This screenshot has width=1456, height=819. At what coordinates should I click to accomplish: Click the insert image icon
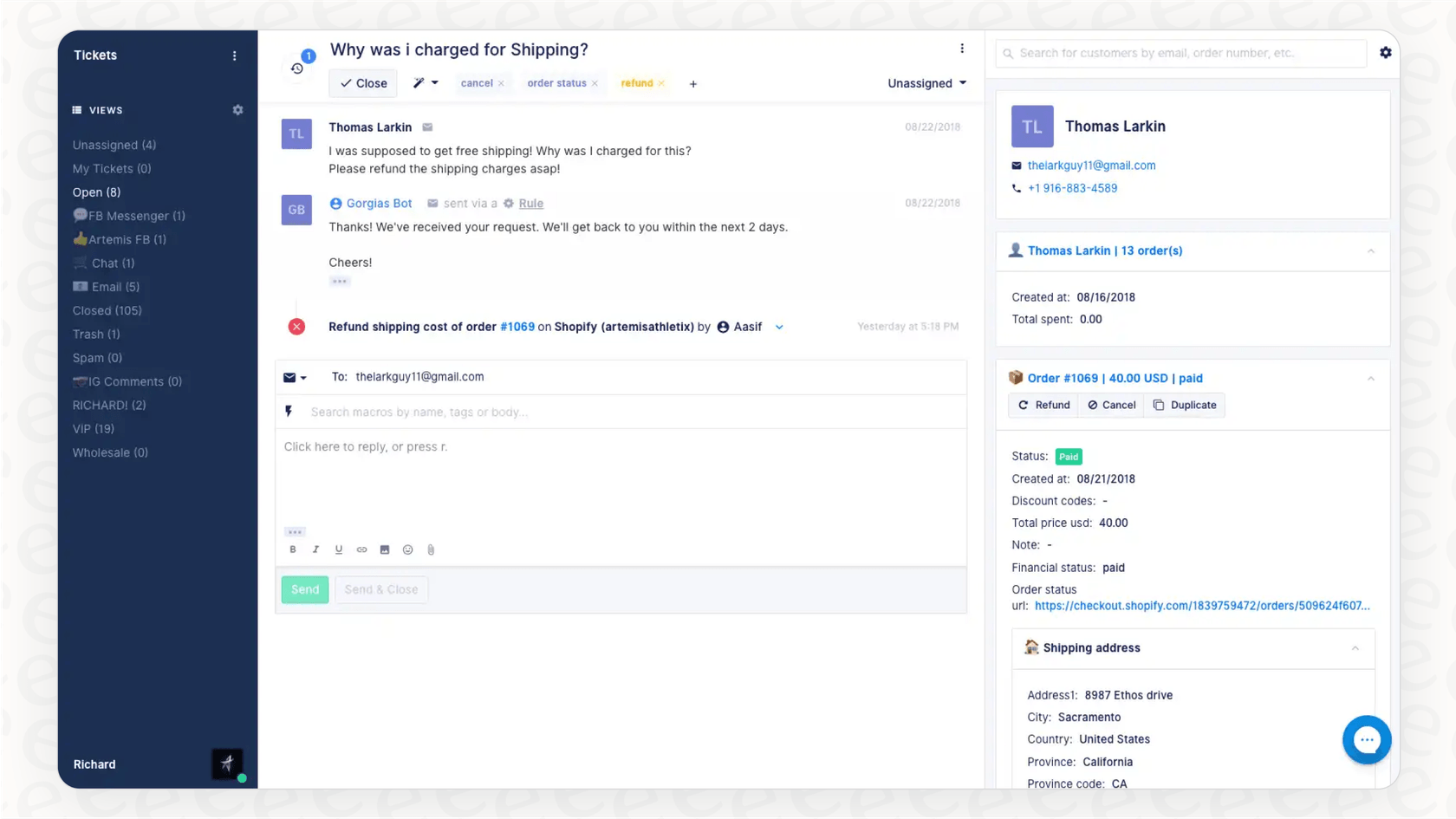point(385,549)
